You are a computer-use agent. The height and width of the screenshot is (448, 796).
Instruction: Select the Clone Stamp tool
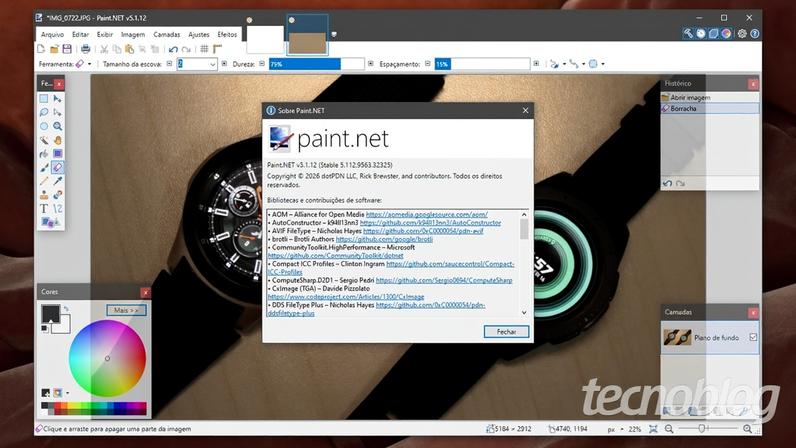[x=44, y=195]
